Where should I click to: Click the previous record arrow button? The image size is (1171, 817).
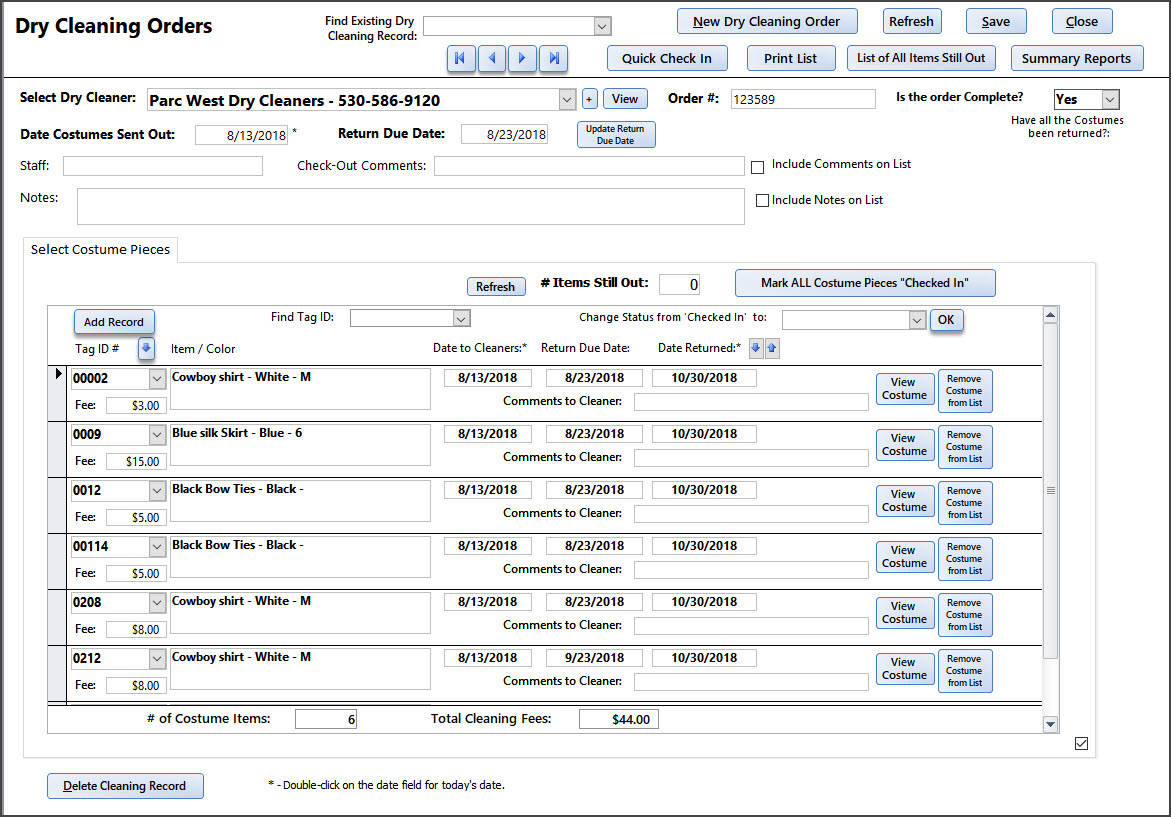[x=491, y=59]
